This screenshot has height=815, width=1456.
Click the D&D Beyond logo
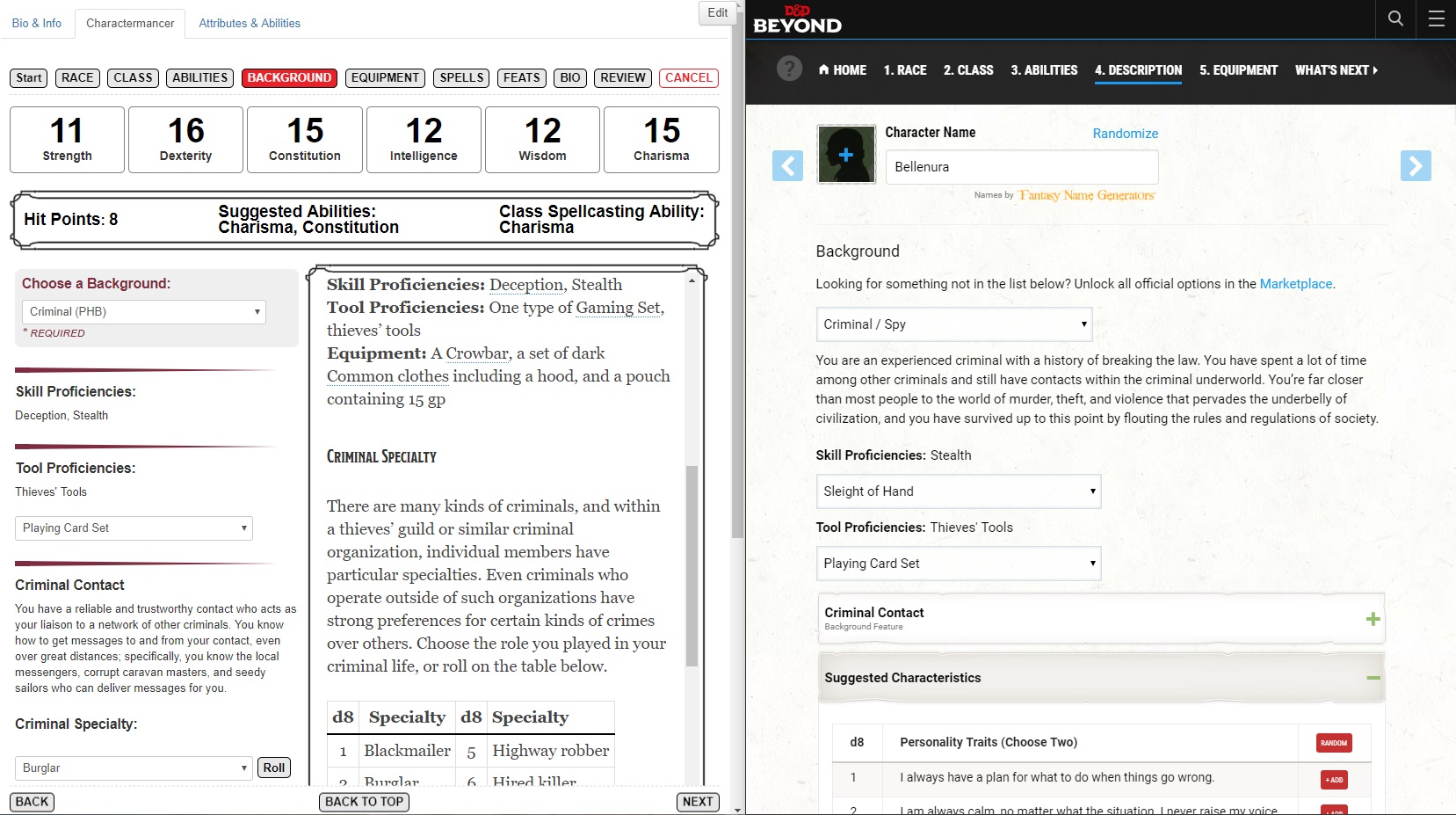(x=797, y=19)
